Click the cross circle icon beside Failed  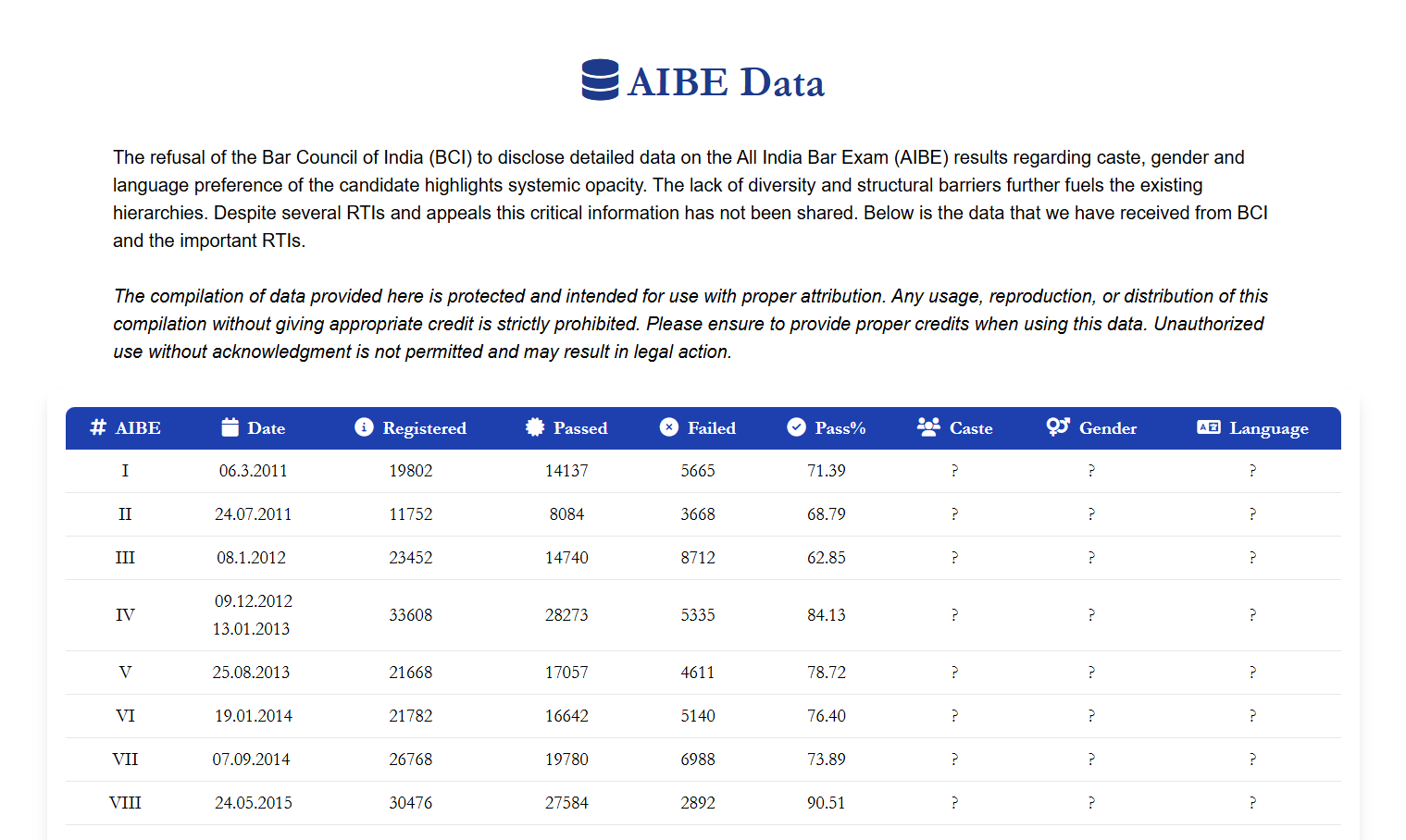coord(668,426)
